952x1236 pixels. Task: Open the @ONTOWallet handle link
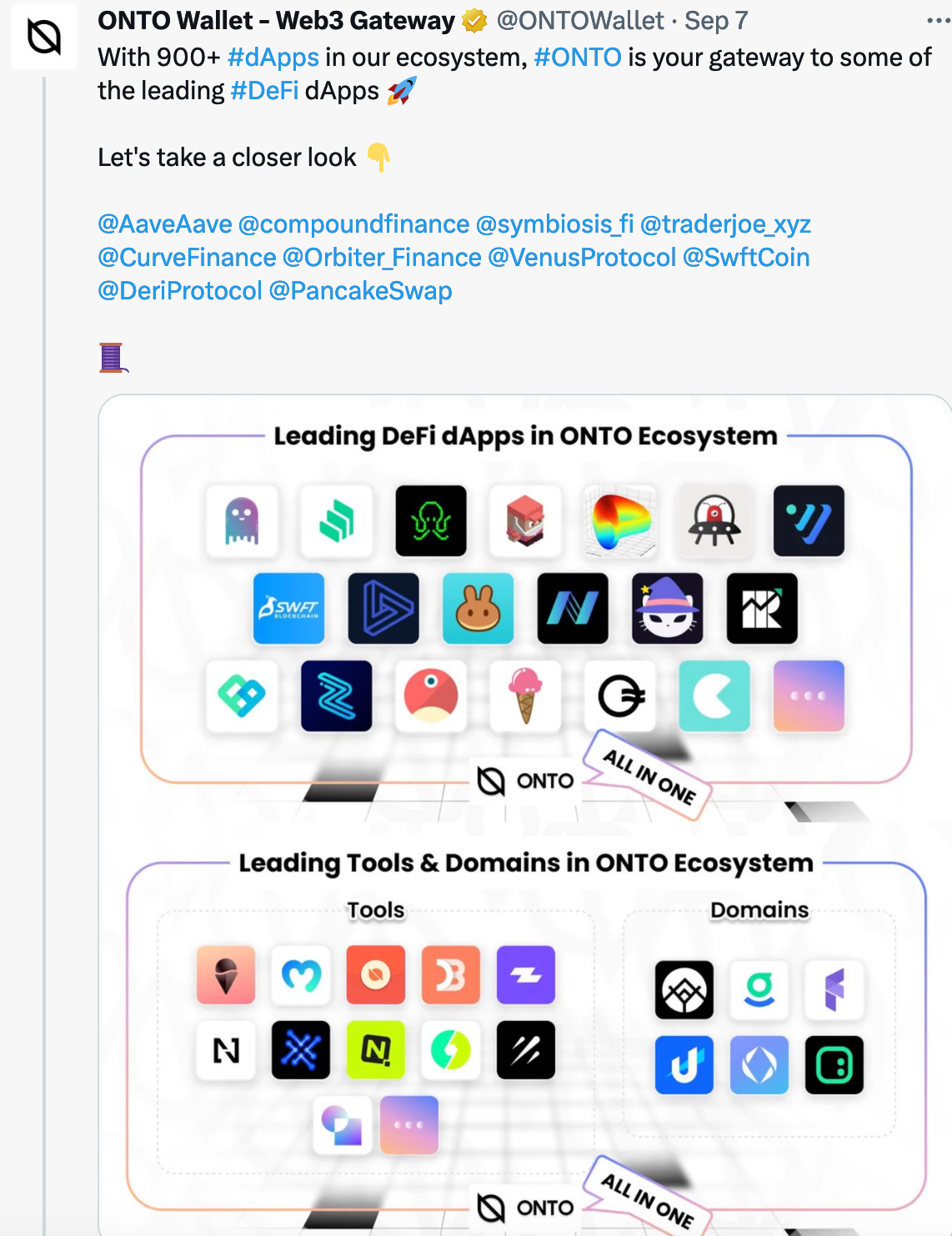tap(580, 20)
